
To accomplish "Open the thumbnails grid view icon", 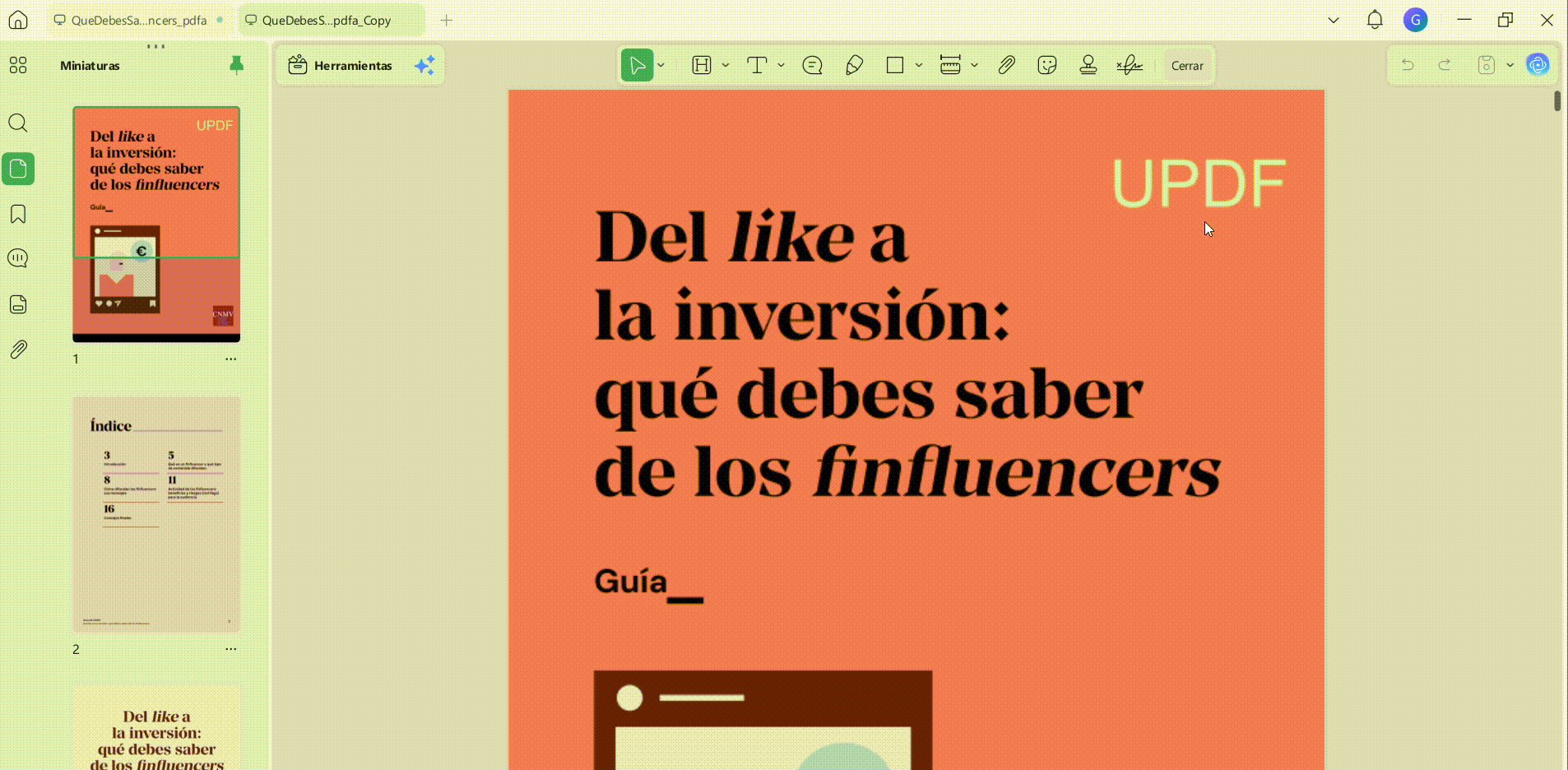I will [18, 65].
